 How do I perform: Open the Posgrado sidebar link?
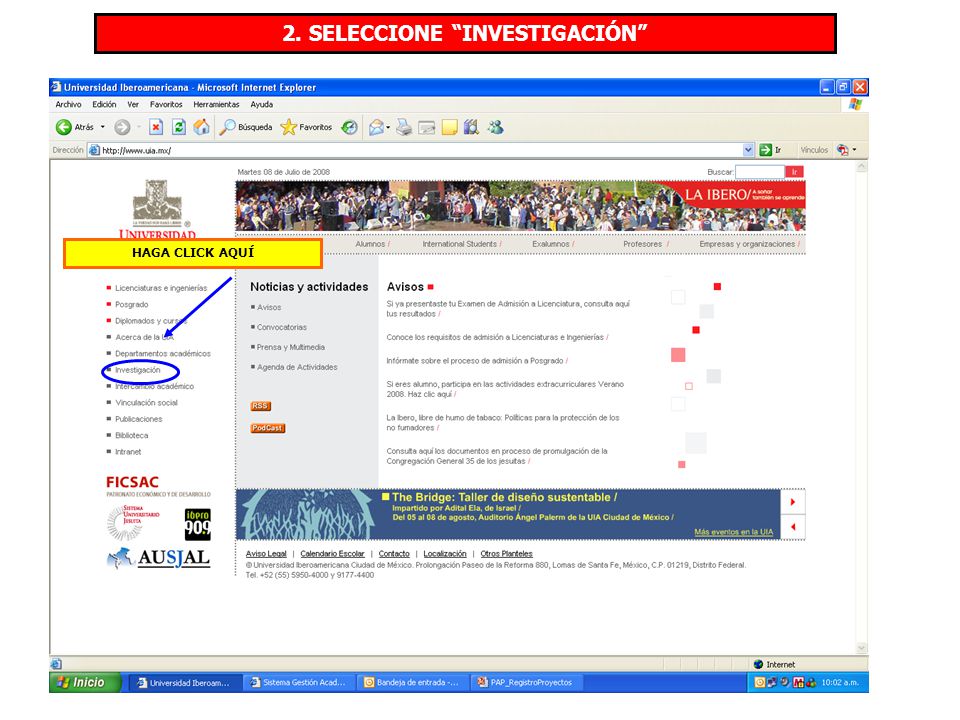point(132,305)
